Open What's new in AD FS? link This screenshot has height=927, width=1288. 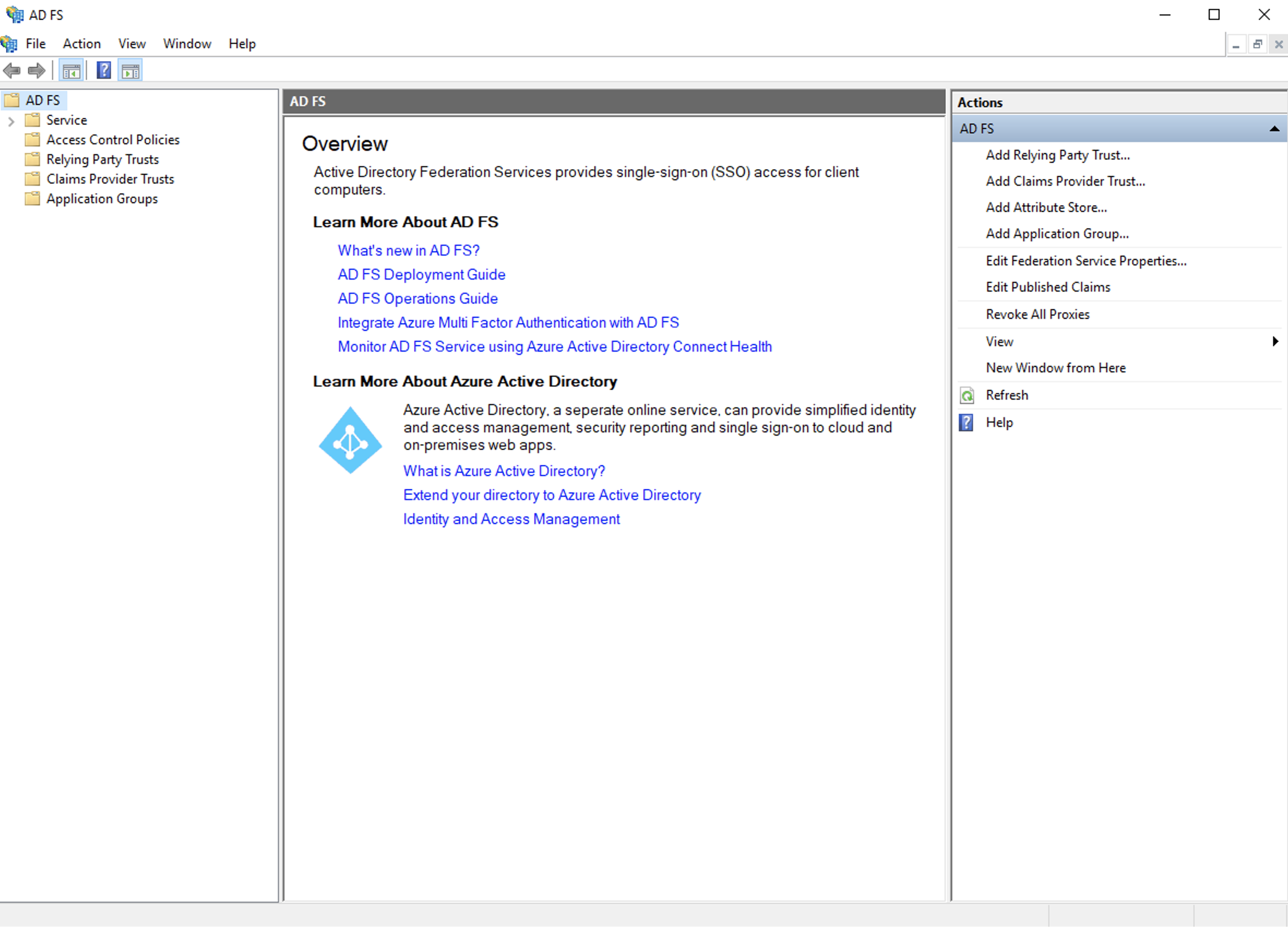pyautogui.click(x=409, y=251)
